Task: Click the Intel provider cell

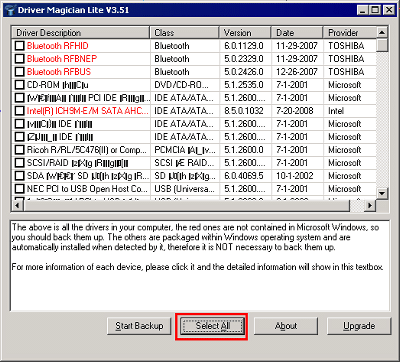Action: click(336, 111)
